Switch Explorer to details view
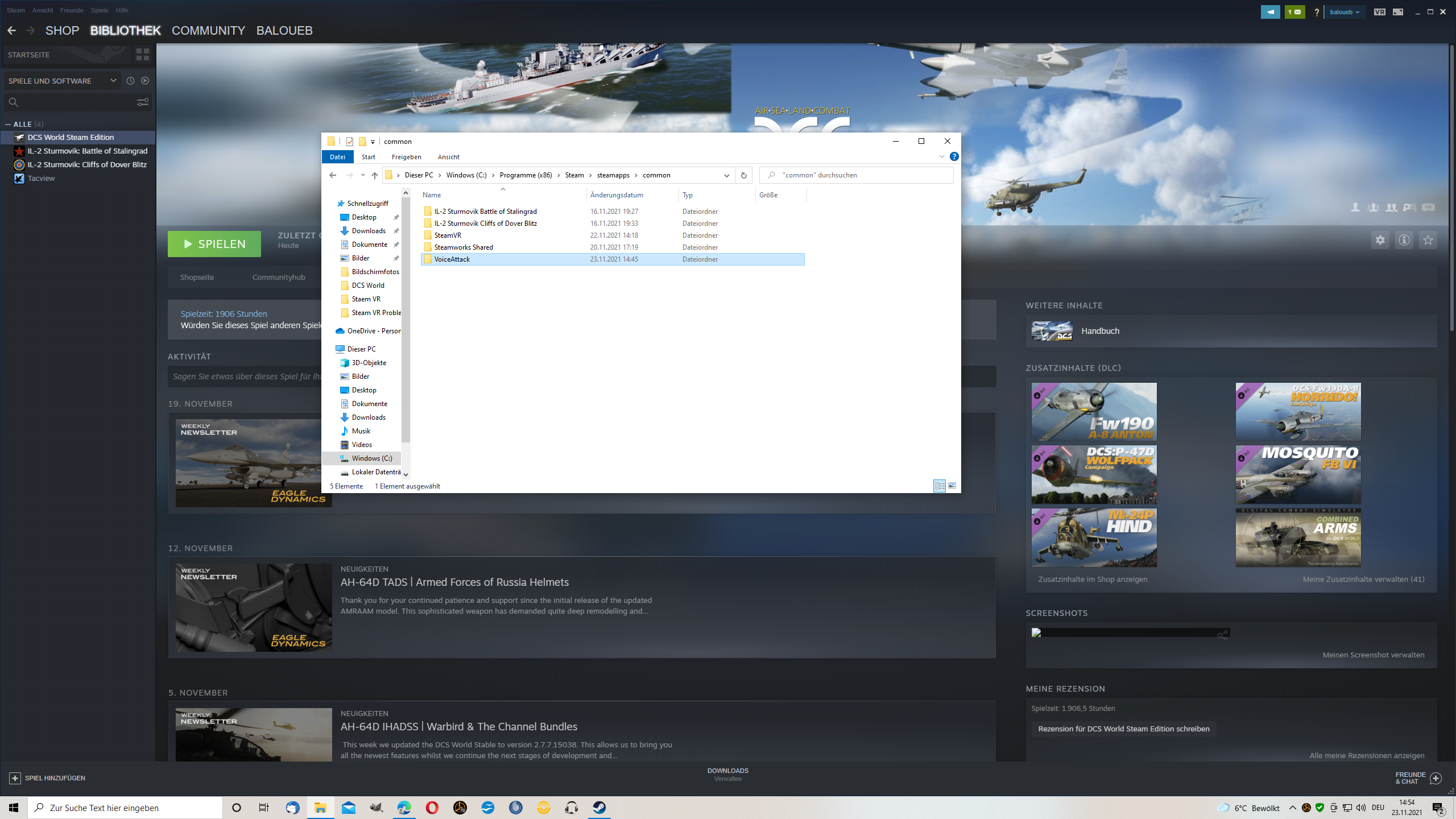 click(x=939, y=486)
